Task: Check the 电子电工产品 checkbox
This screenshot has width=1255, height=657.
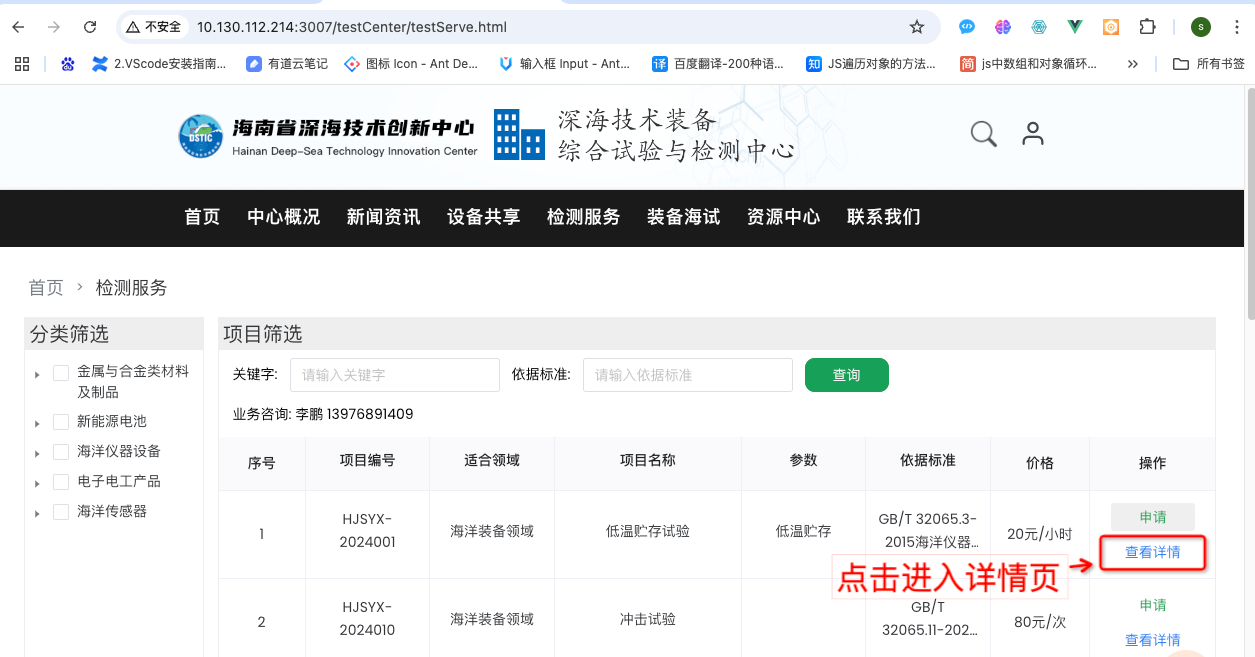Action: tap(61, 482)
